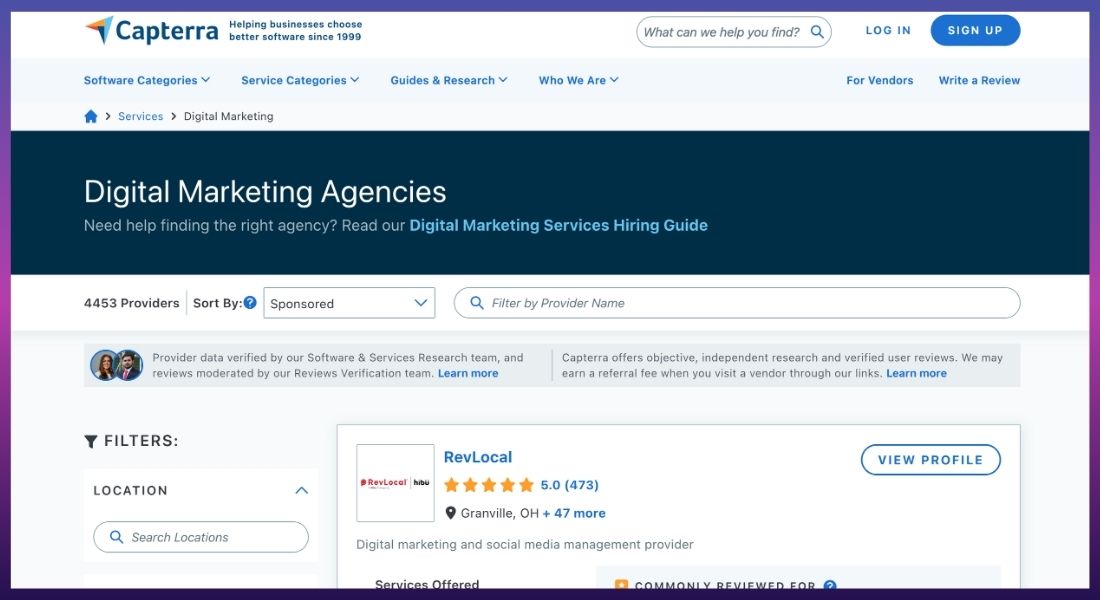This screenshot has height=600, width=1100.
Task: Click the RevLocal description text
Action: point(525,545)
